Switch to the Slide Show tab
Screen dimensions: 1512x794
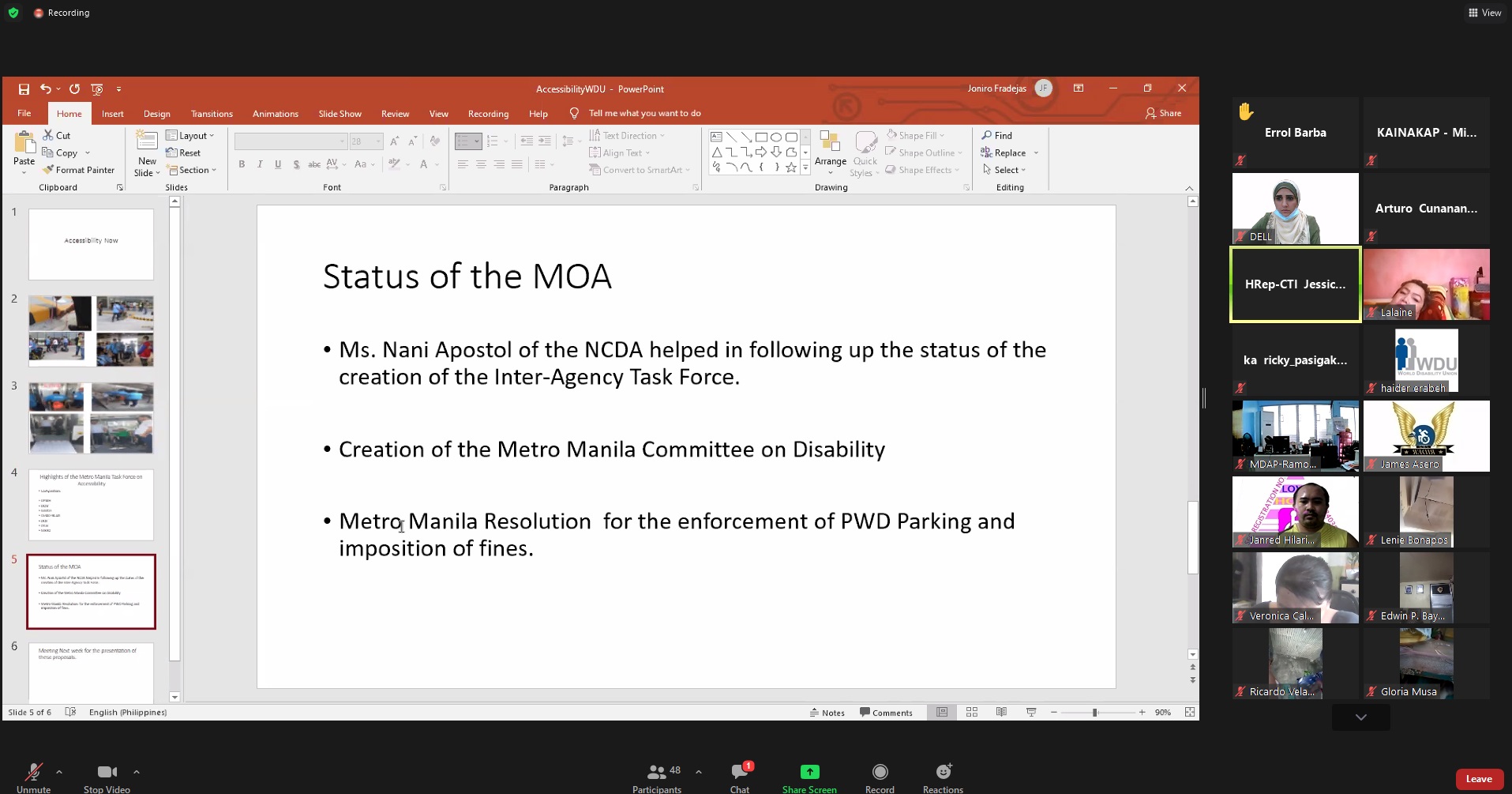340,113
